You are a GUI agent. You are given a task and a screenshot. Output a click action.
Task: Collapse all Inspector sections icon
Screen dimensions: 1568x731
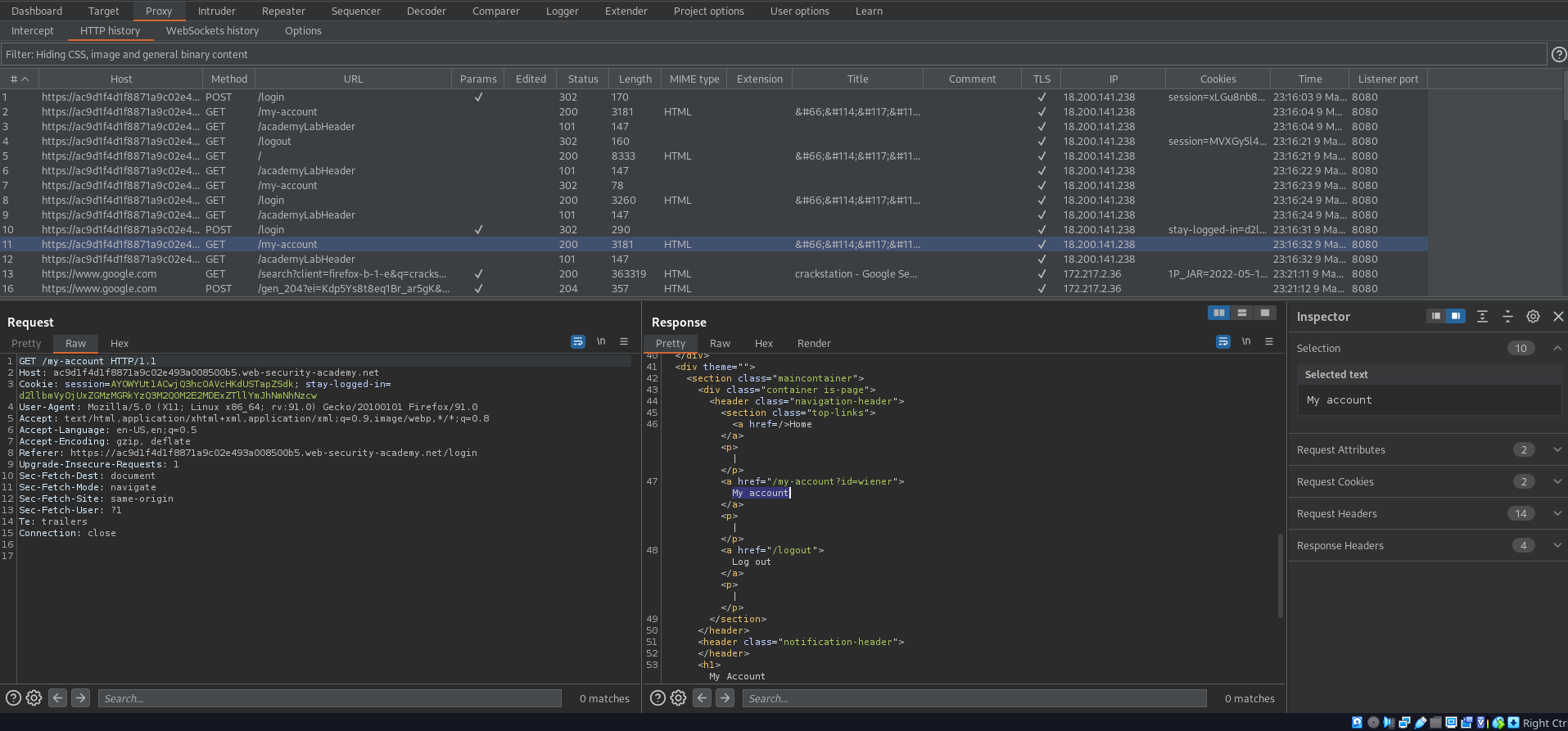pyautogui.click(x=1507, y=316)
